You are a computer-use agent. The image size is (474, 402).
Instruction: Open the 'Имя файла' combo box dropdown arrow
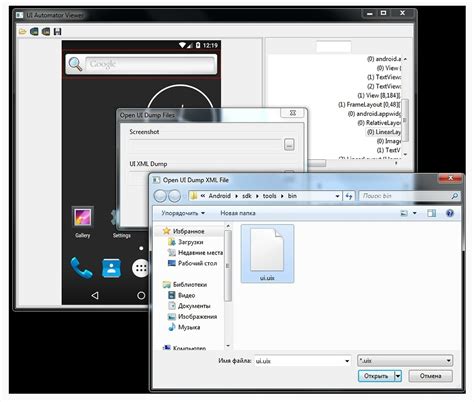pyautogui.click(x=347, y=361)
